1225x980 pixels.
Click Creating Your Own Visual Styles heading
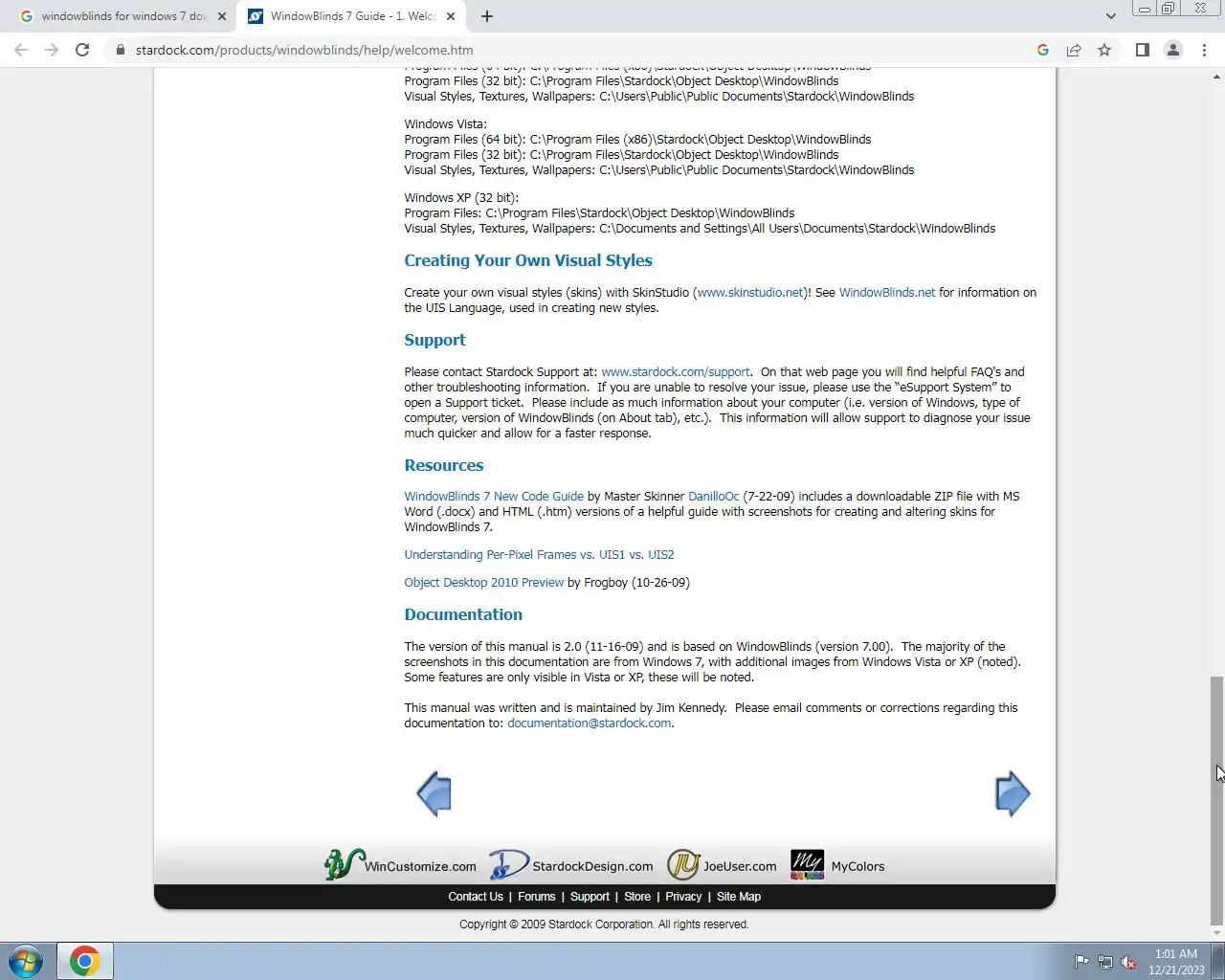[528, 260]
